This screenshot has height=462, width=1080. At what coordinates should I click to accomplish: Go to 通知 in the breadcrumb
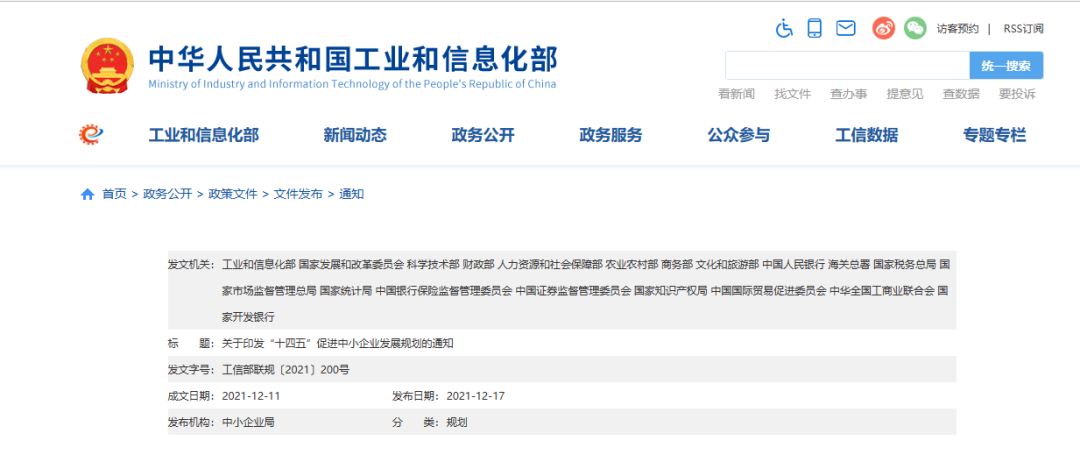[x=351, y=195]
